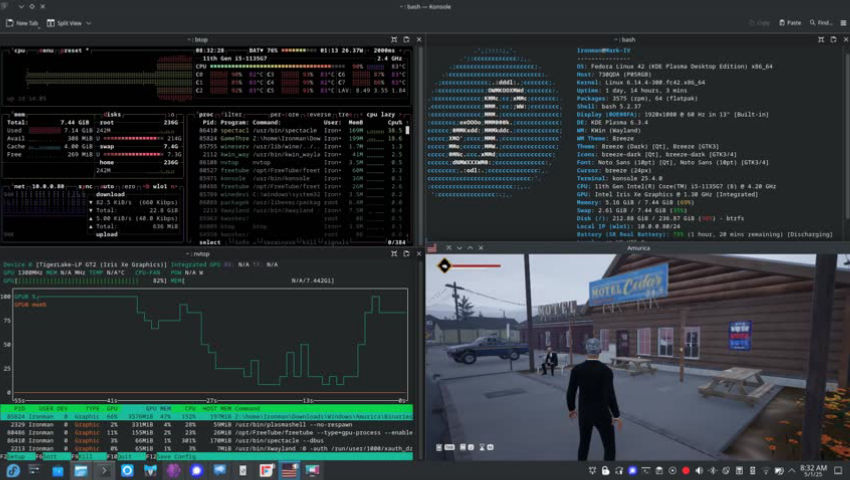Image resolution: width=850 pixels, height=480 pixels.
Task: Click the detach-view icon on the bash pane header
Action: (833, 40)
